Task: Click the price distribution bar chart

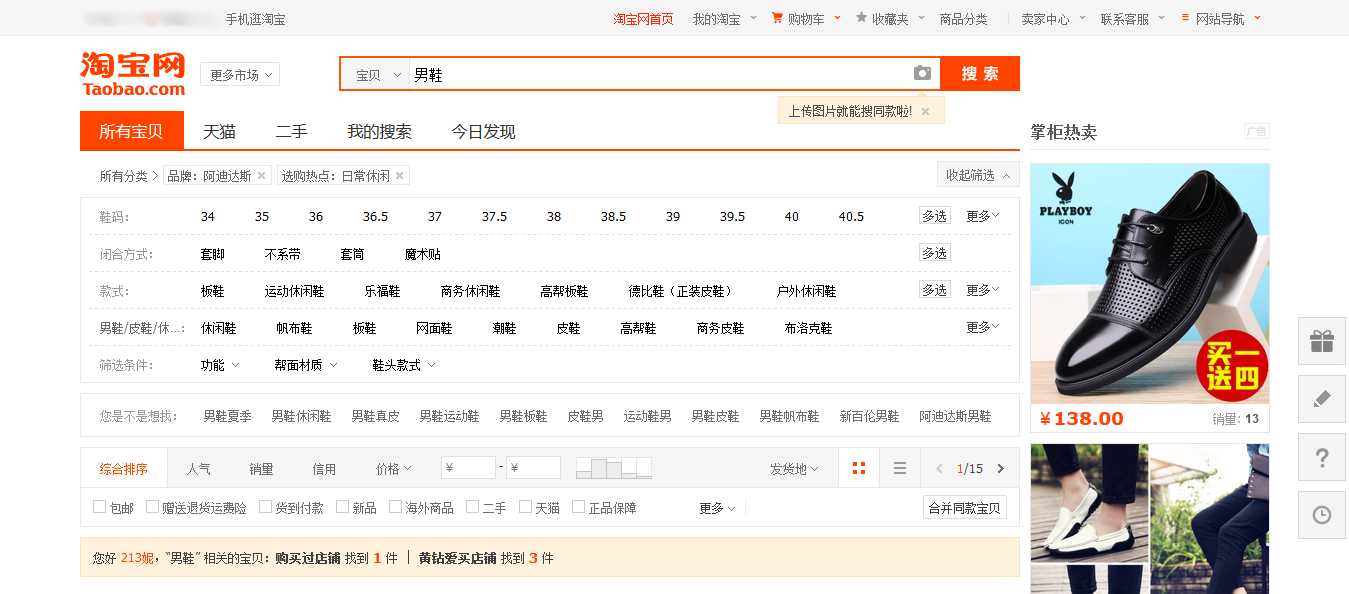Action: pyautogui.click(x=614, y=467)
